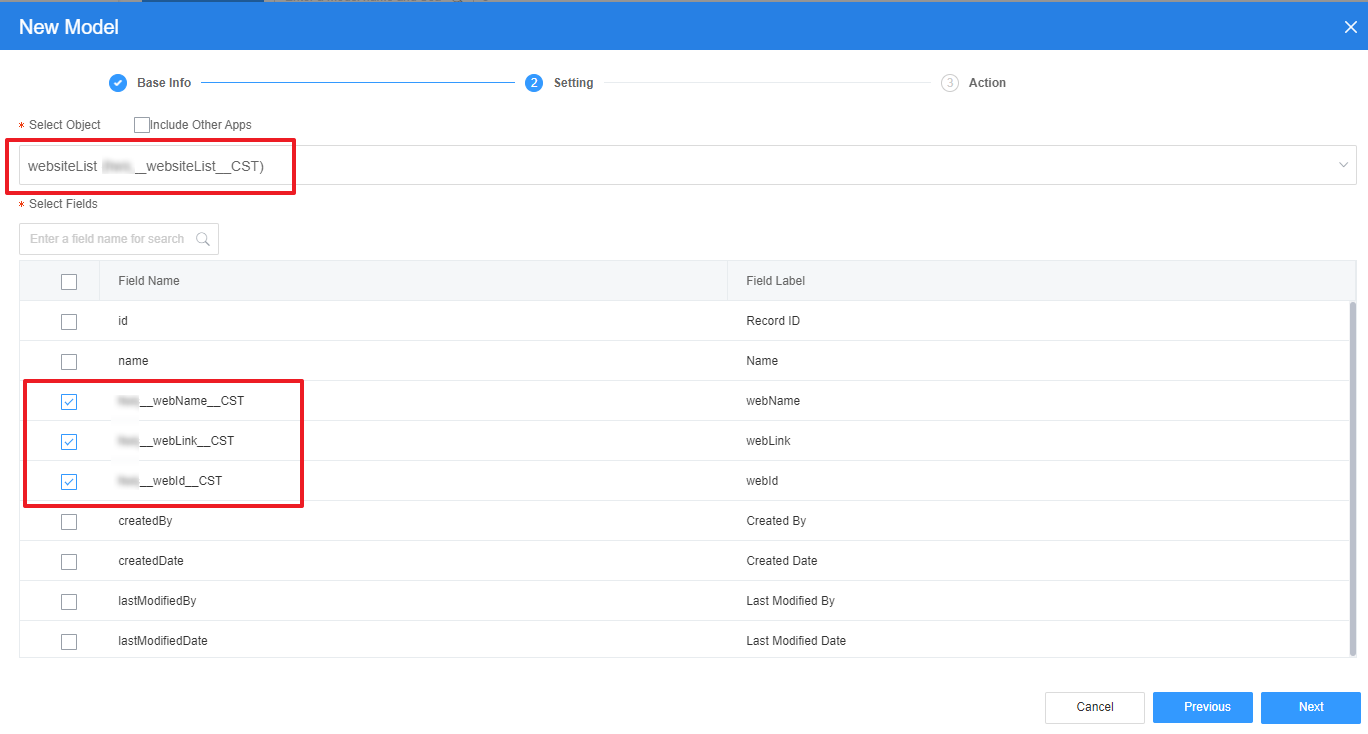Click the lastModifiedDate field name text
The image size is (1368, 734).
(x=163, y=641)
